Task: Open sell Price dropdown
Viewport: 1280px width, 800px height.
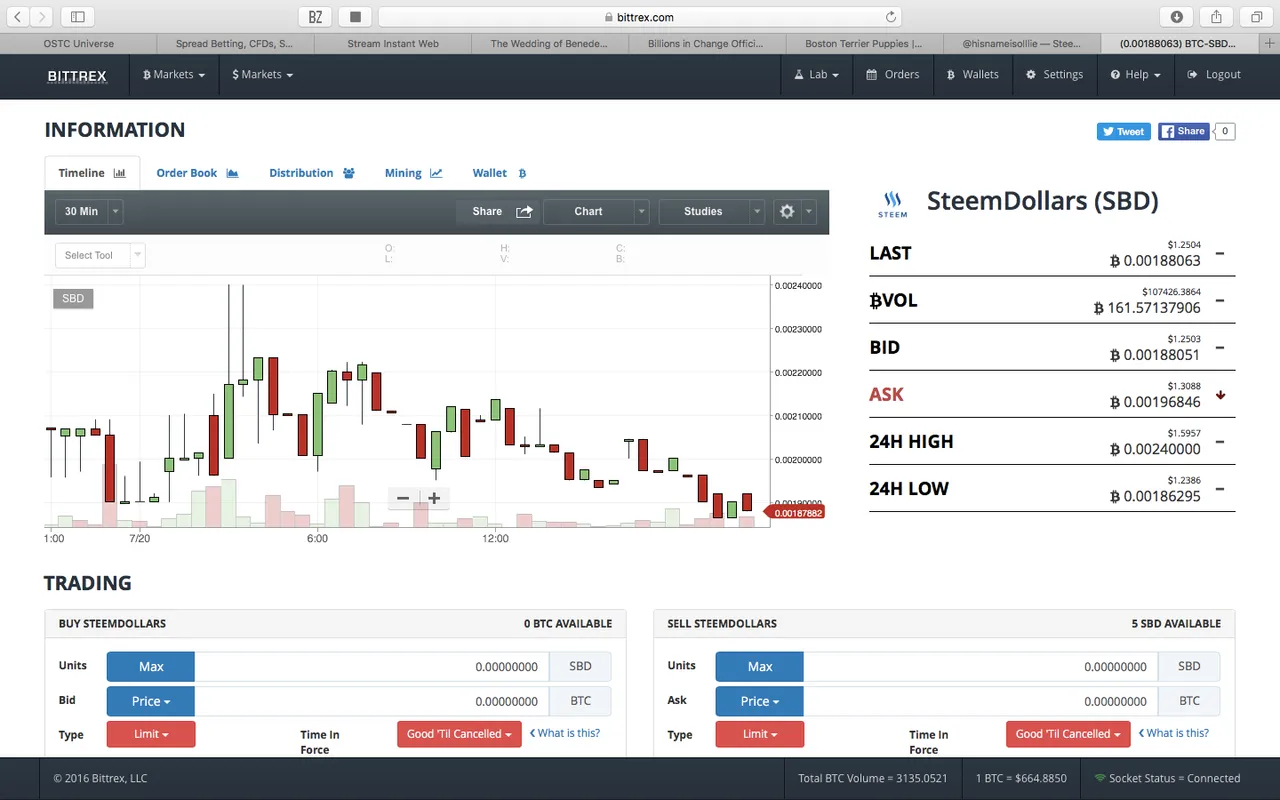Action: click(x=760, y=701)
